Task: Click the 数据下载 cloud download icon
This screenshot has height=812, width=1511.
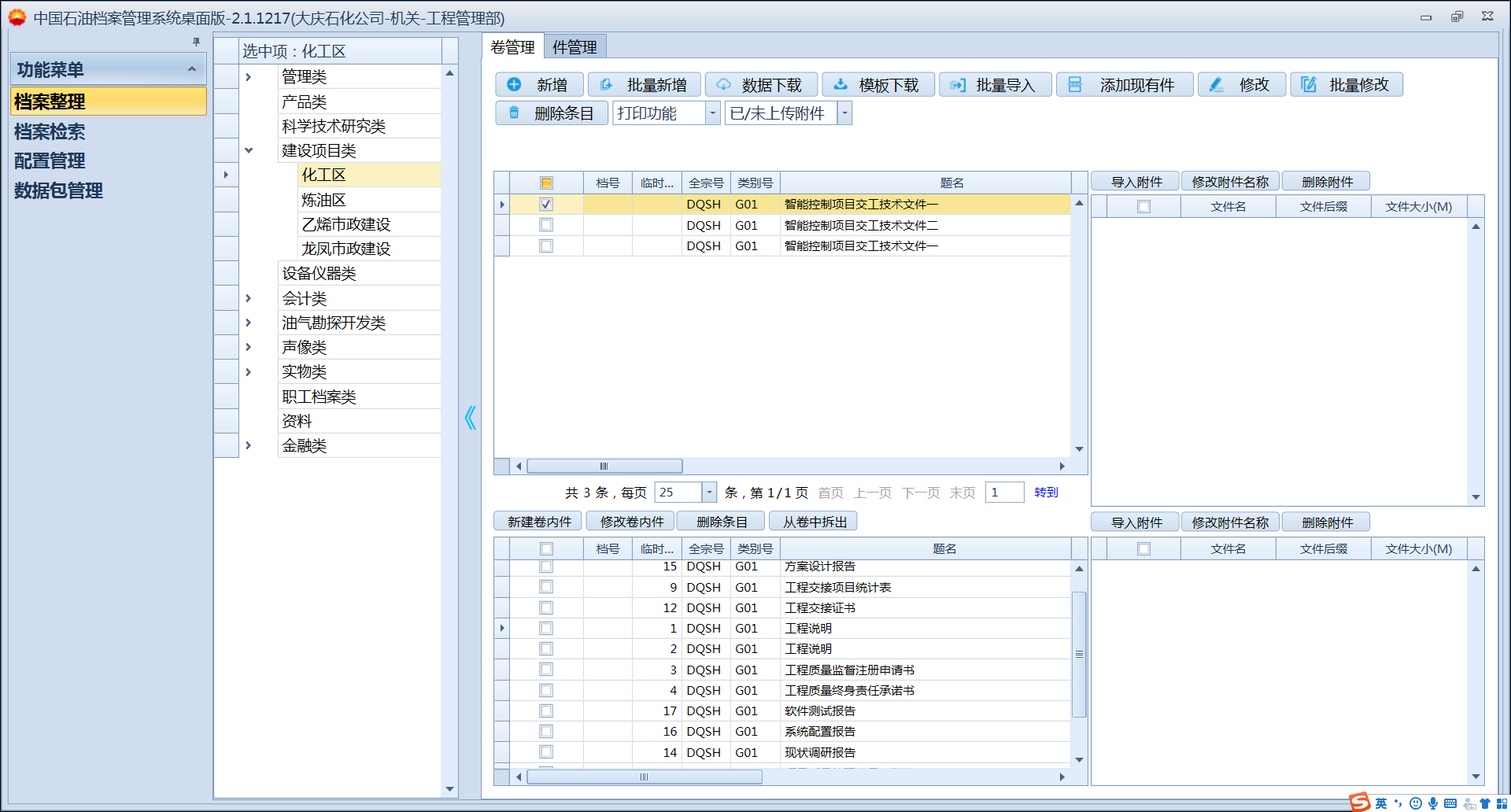Action: point(723,84)
